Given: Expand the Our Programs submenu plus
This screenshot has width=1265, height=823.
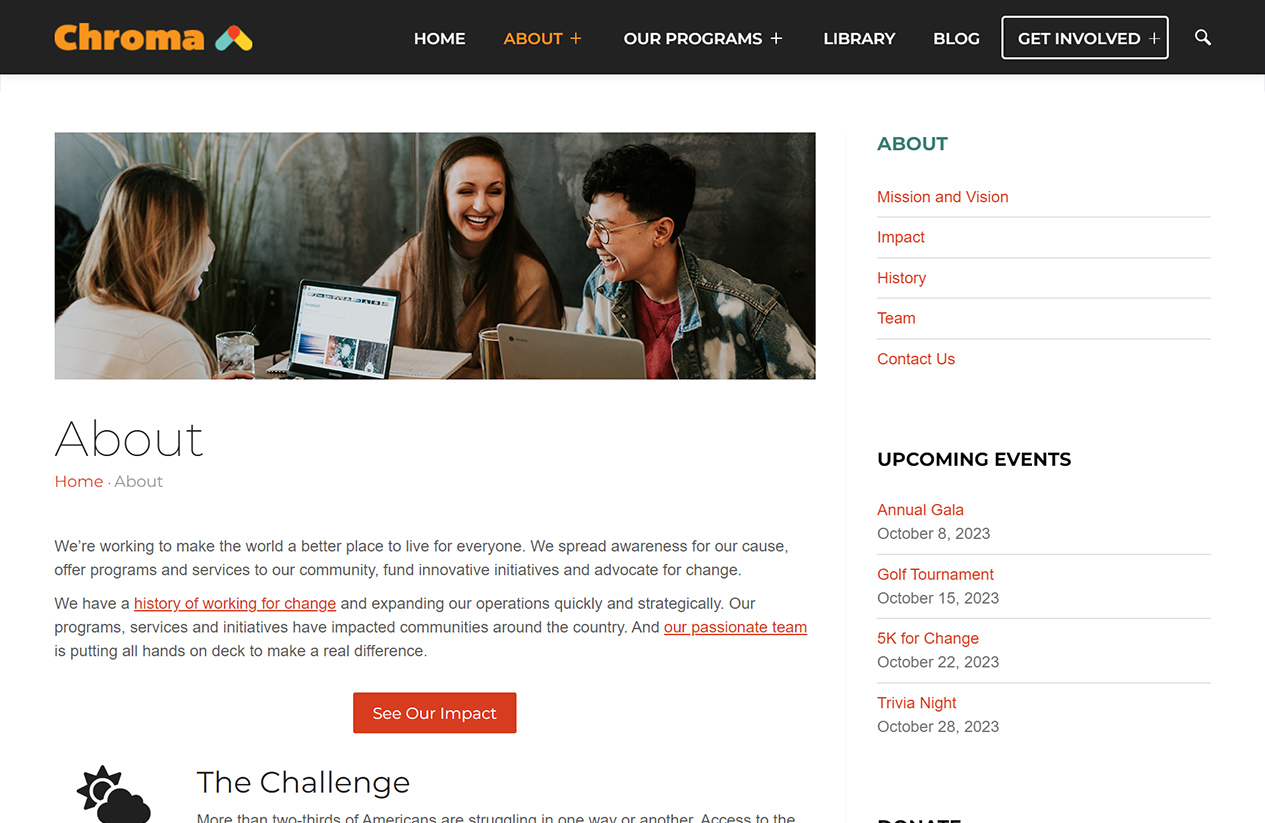Looking at the screenshot, I should [776, 39].
